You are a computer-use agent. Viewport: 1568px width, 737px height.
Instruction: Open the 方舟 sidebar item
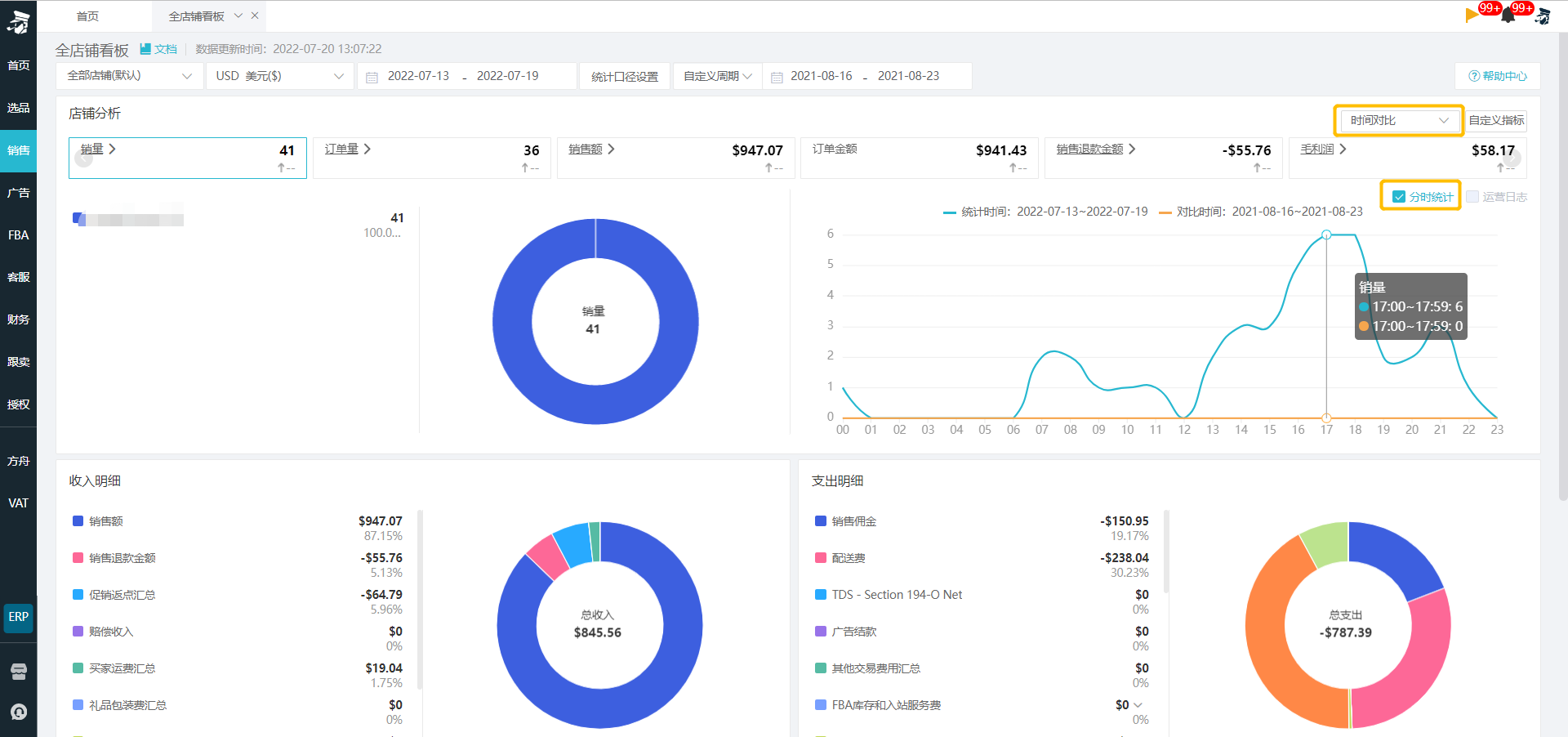[x=18, y=461]
